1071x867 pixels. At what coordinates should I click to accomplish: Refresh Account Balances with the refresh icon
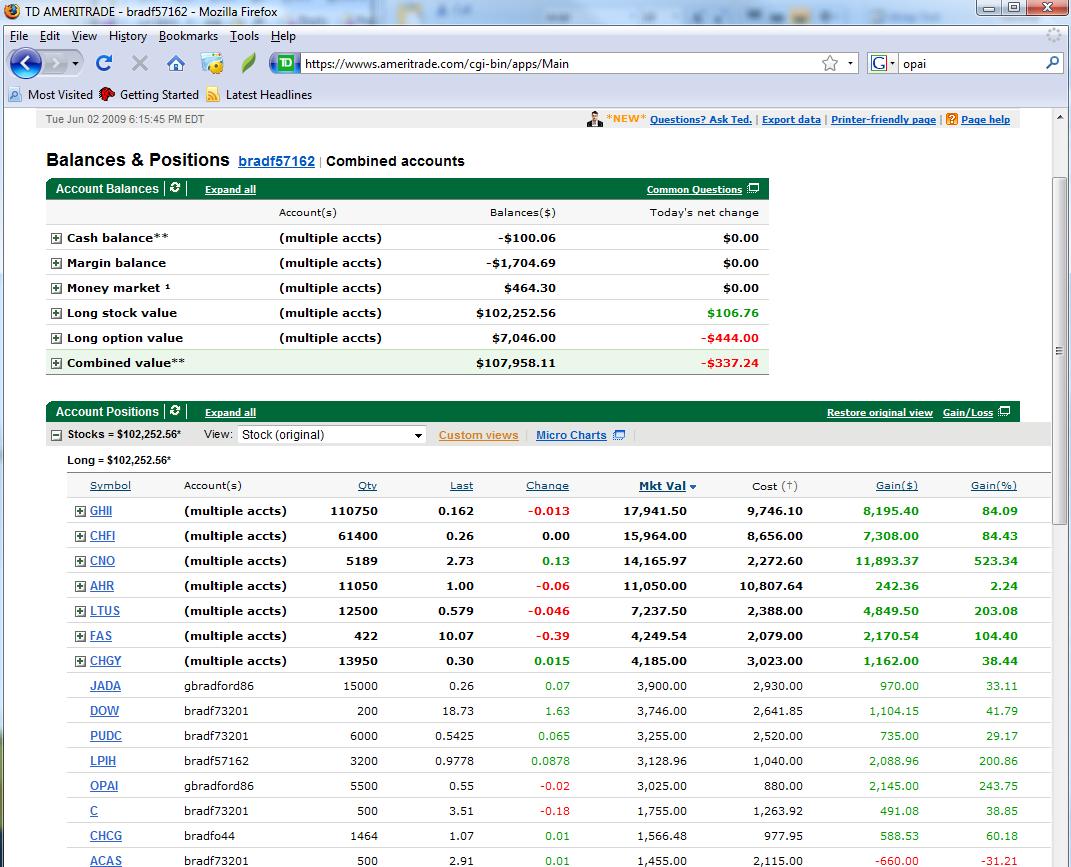(175, 188)
